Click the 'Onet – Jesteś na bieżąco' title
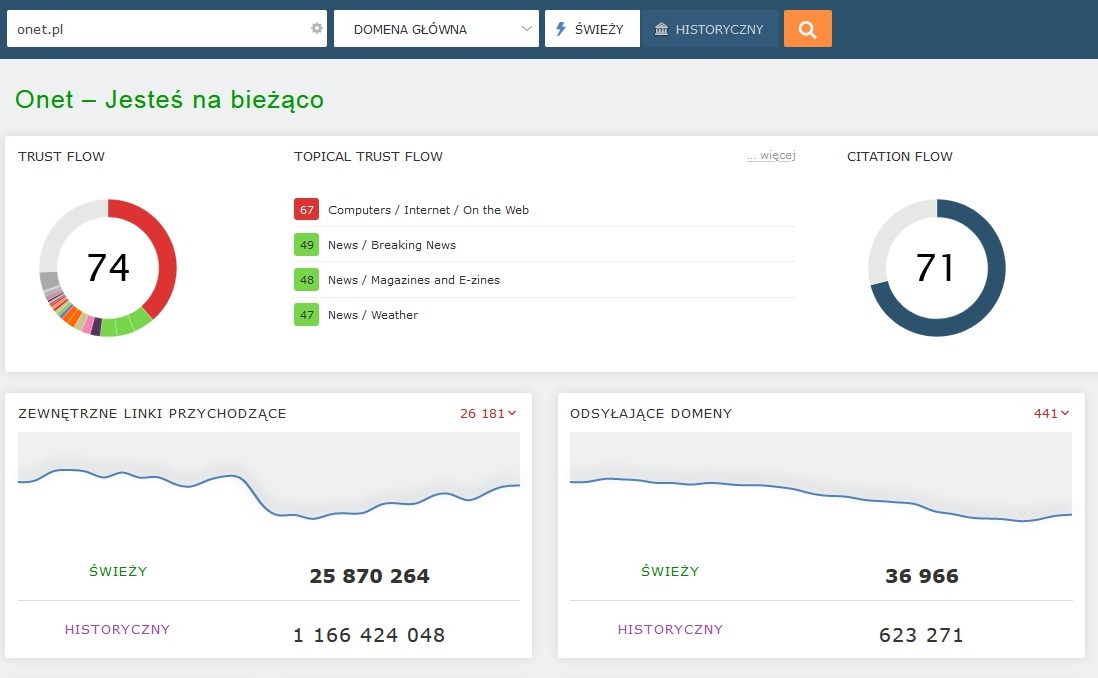 click(169, 99)
